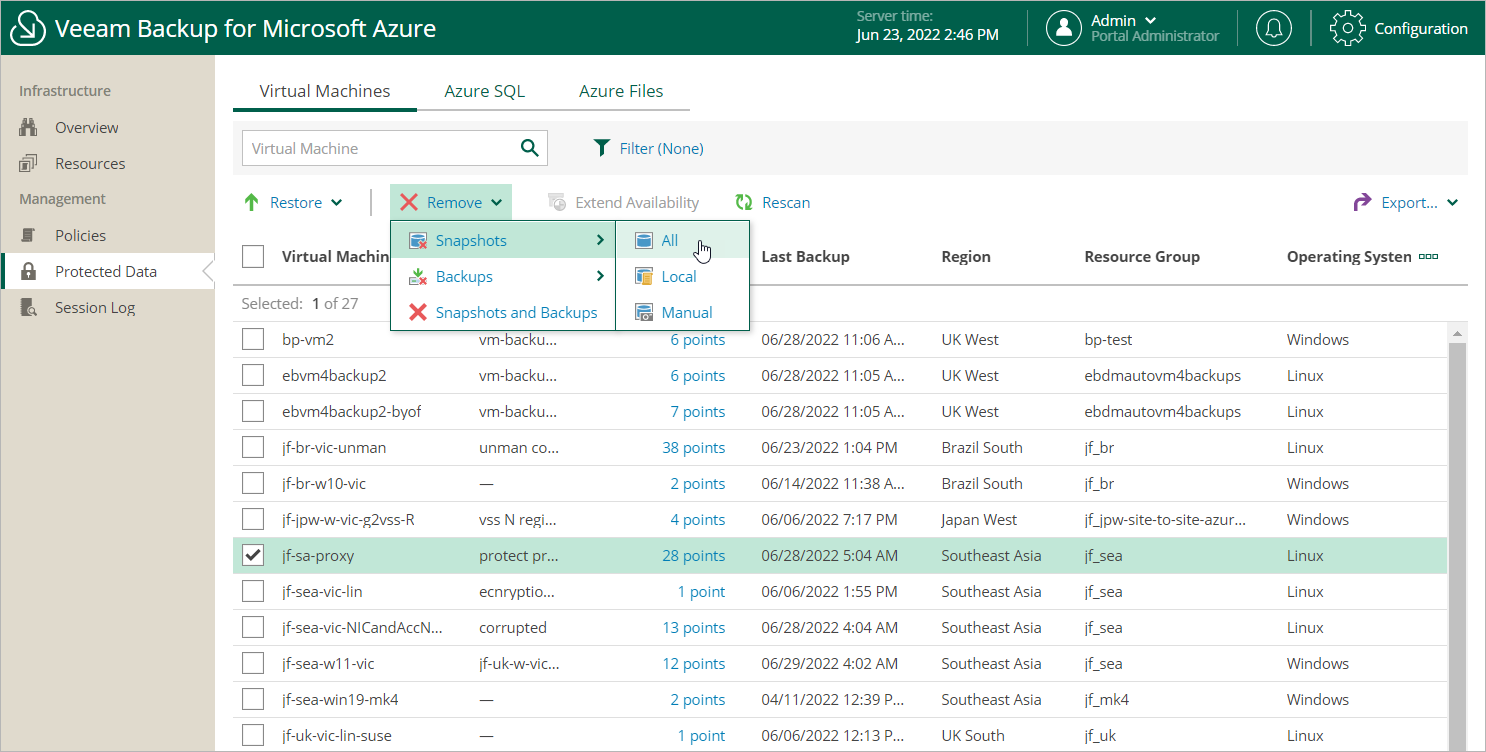
Task: Open the Session Log page
Action: (94, 307)
